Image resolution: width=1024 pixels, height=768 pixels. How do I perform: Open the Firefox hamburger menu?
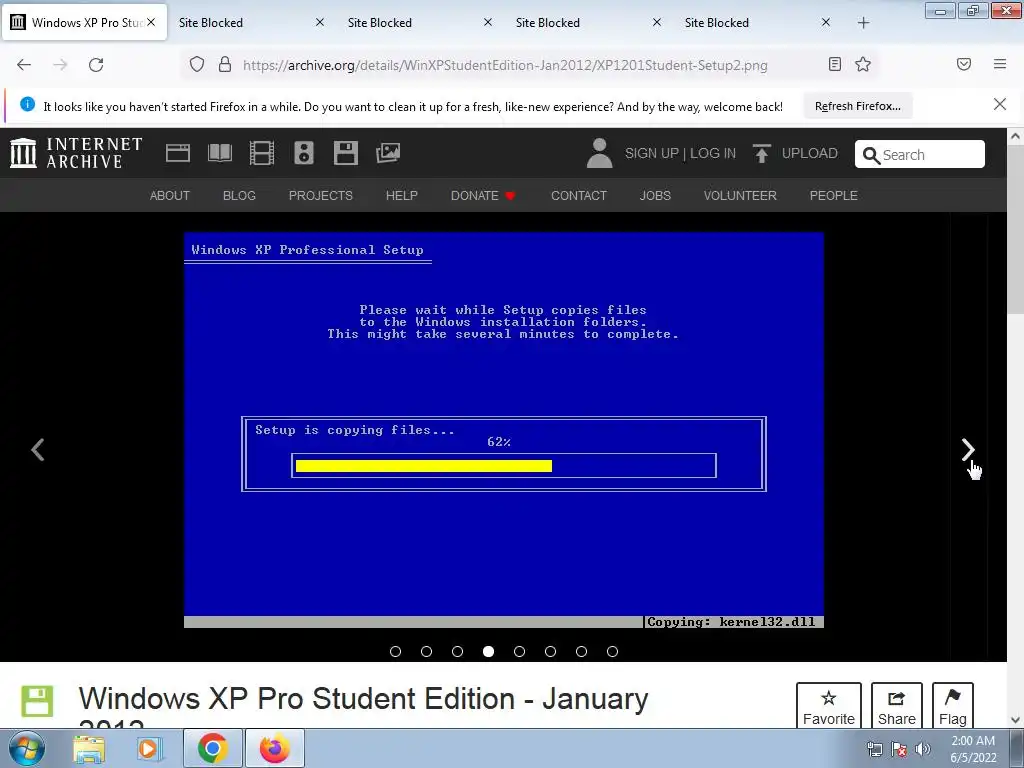point(999,64)
